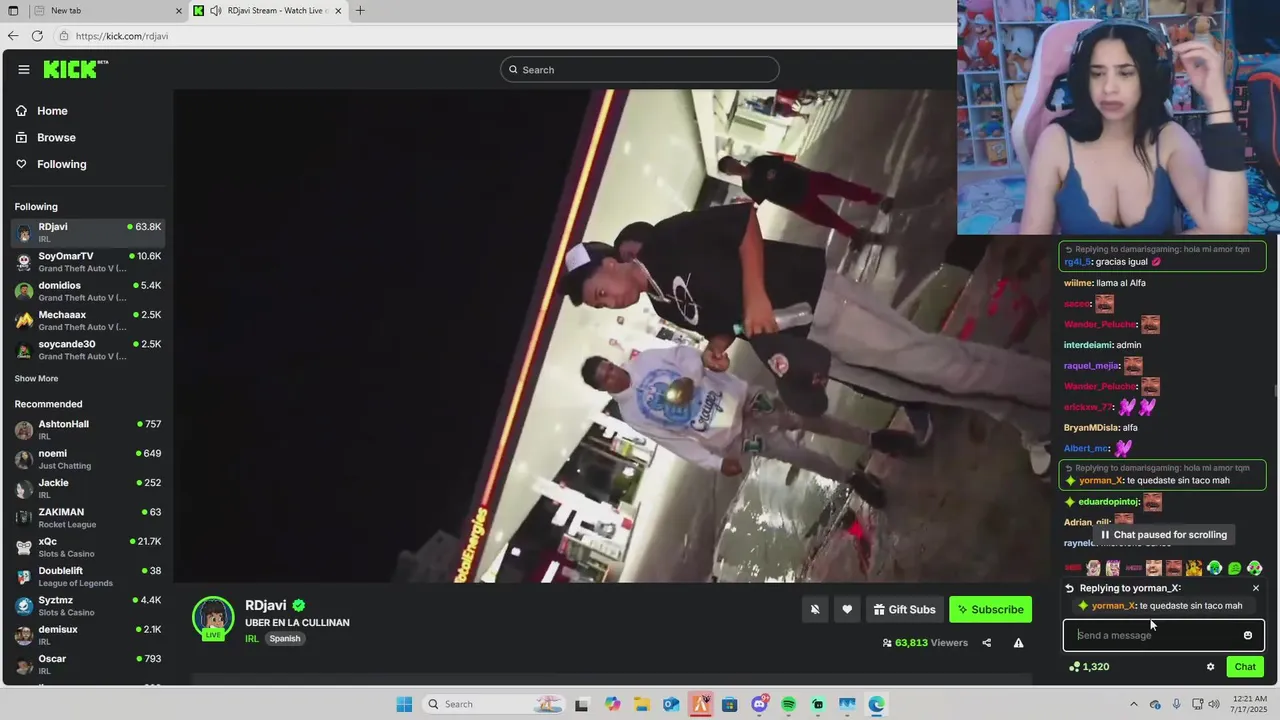Screen dimensions: 1280x720
Task: Open Mechaaax channel in sidebar
Action: click(x=88, y=320)
